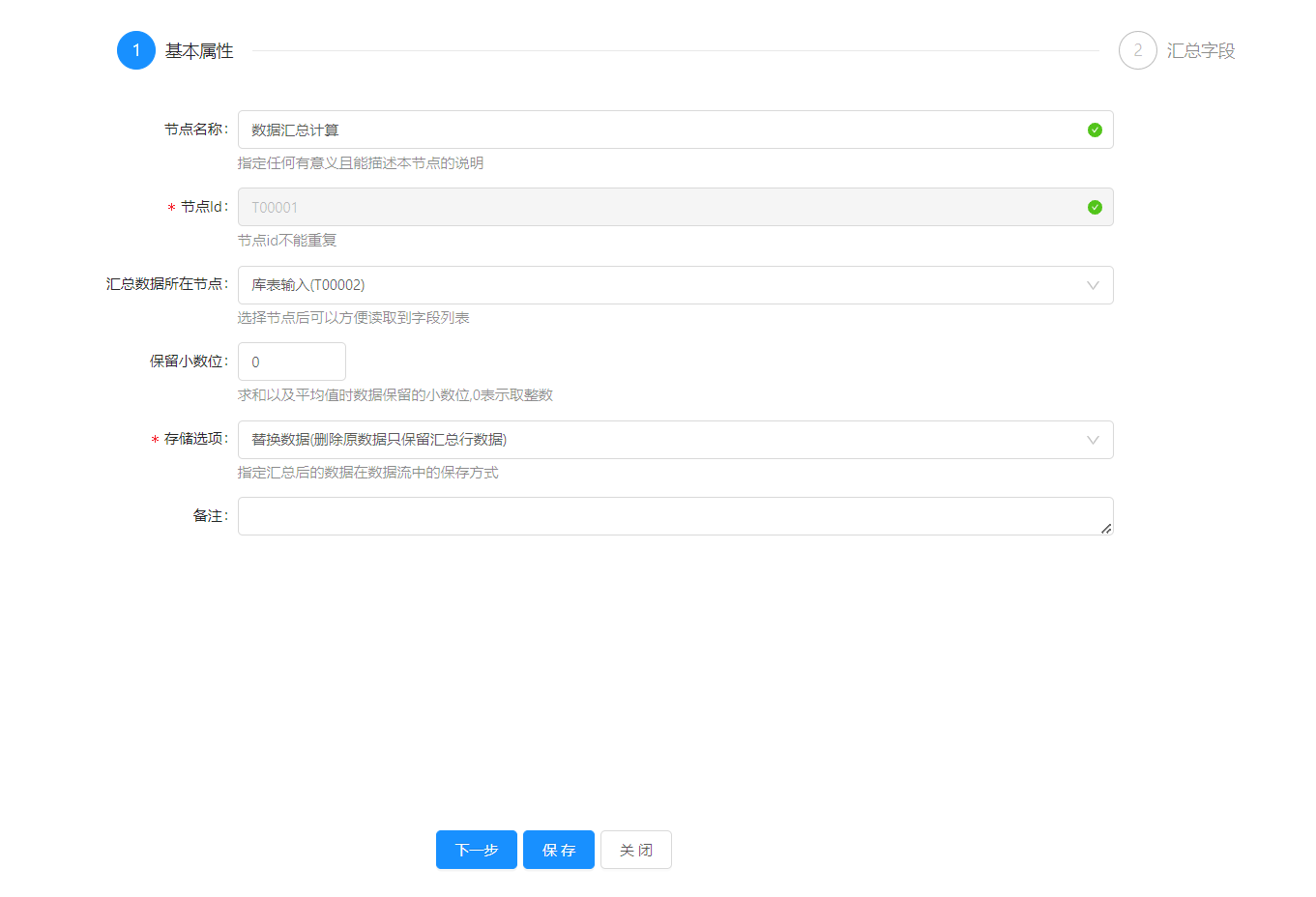Expand the 汇总数据所在节点 dropdown arrow
The width and height of the screenshot is (1316, 897).
point(1093,285)
